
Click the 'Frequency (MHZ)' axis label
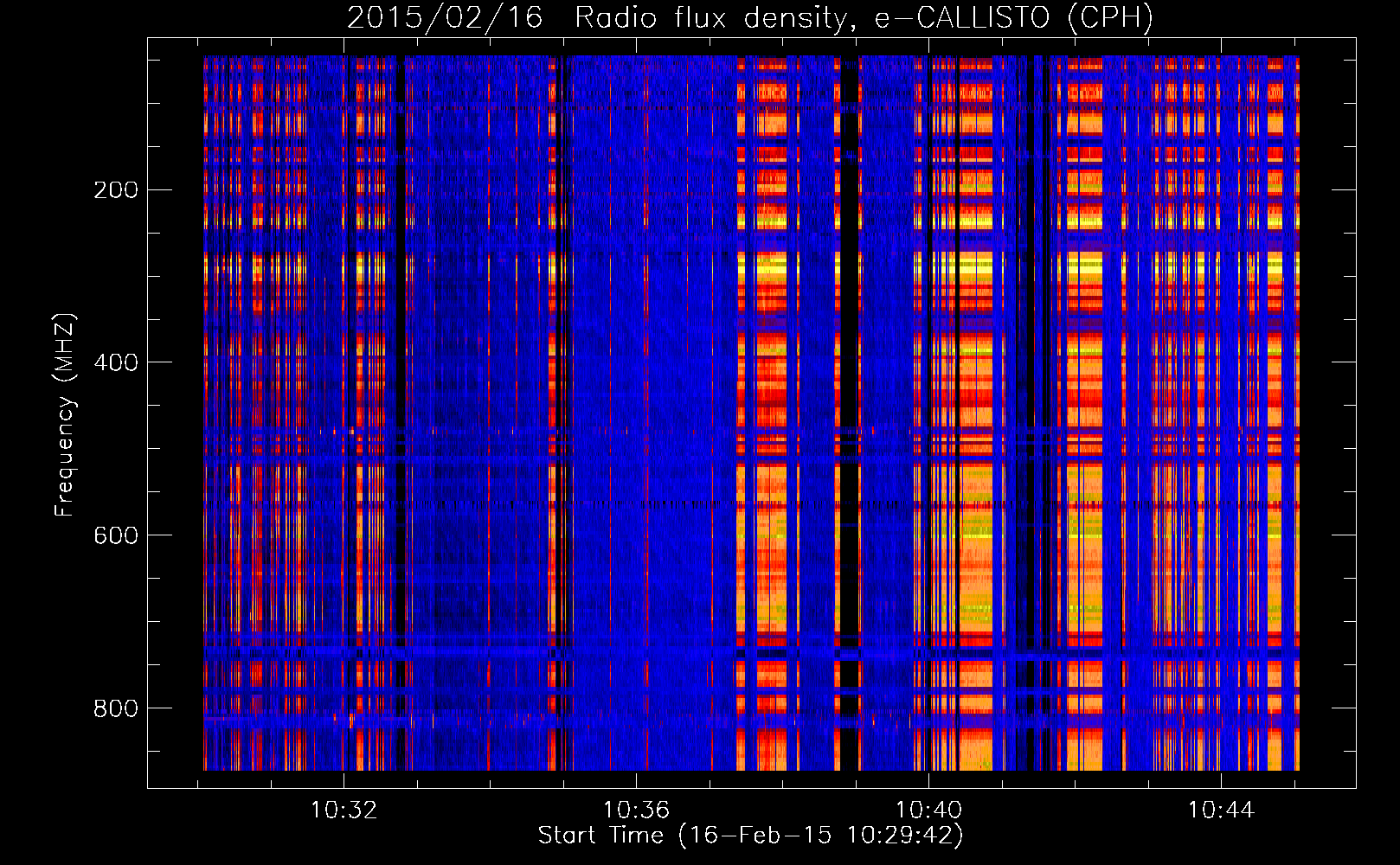point(65,415)
